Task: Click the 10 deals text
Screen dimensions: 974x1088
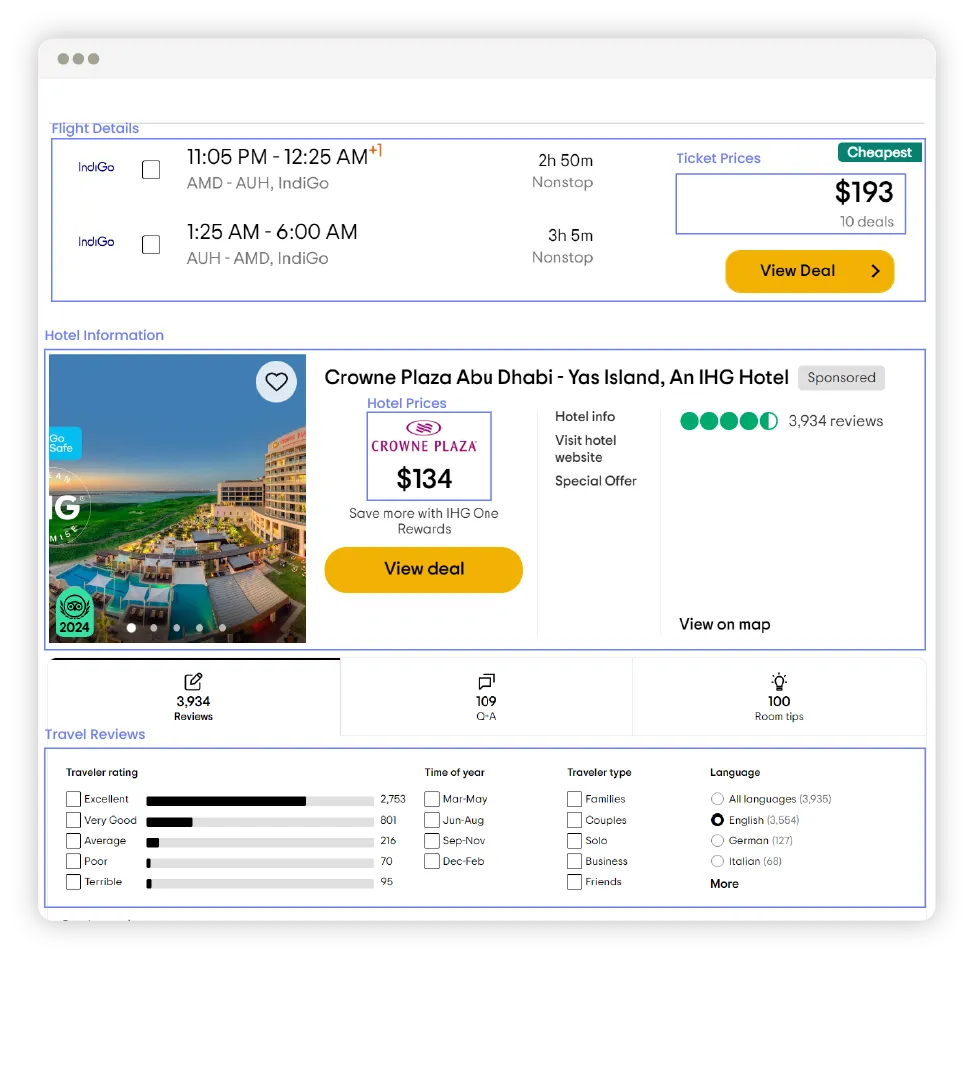Action: pyautogui.click(x=866, y=222)
